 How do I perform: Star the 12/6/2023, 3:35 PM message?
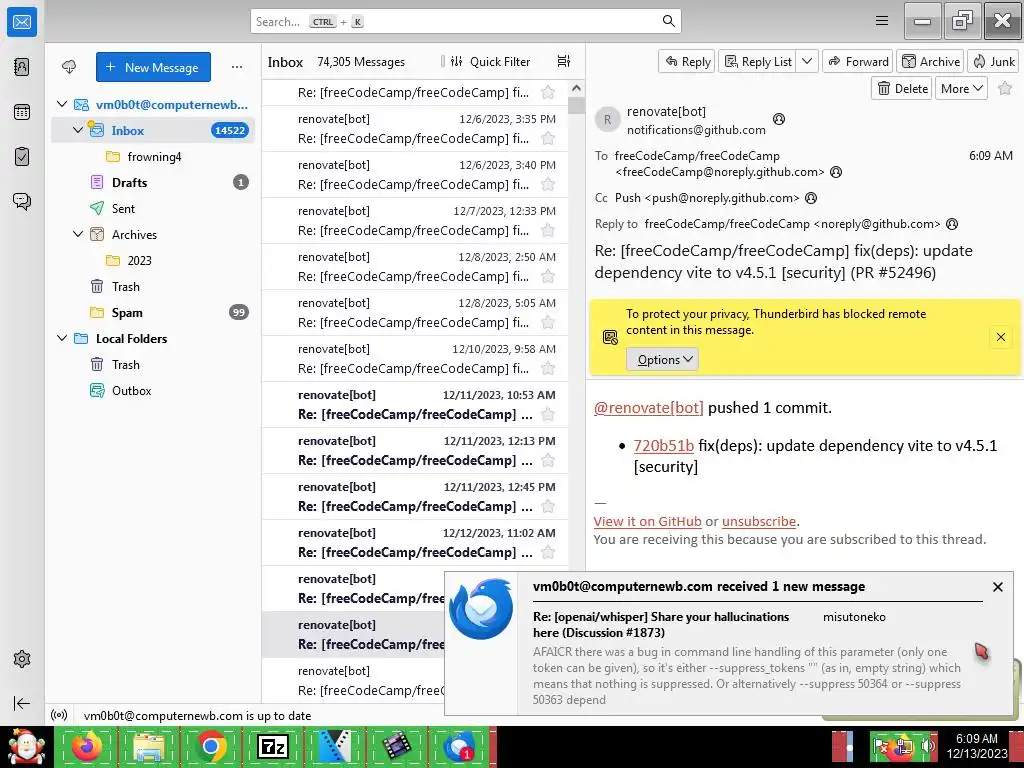[x=548, y=138]
